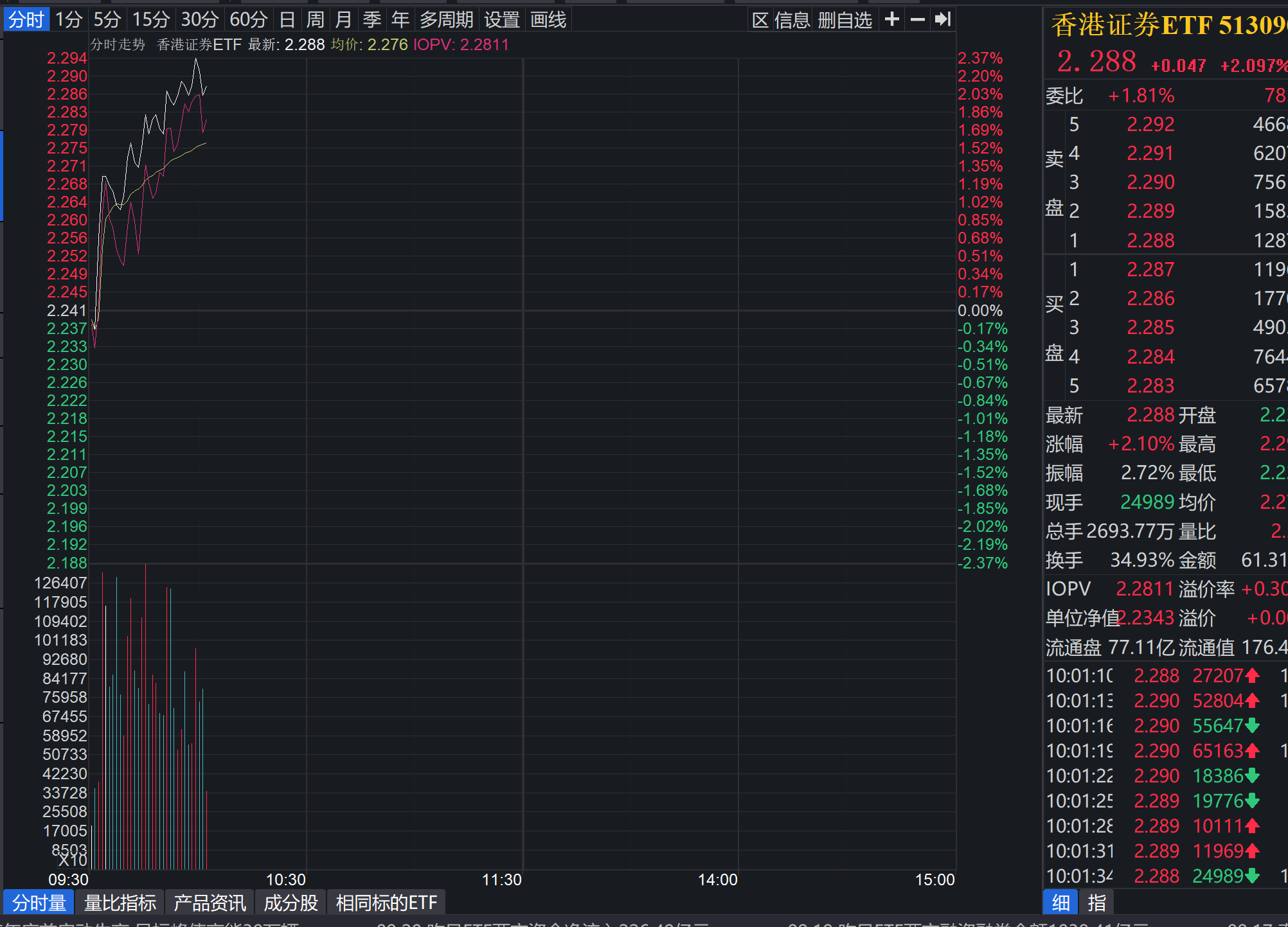Switch to the 5分 chart period

pyautogui.click(x=107, y=19)
